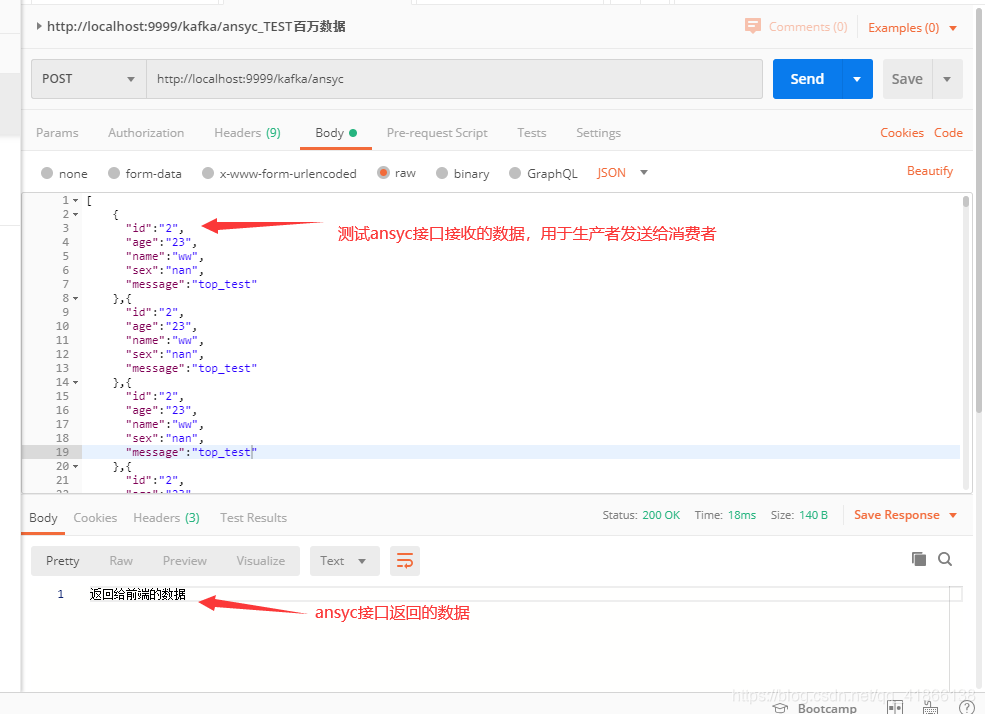Click the Comments (0) link
The height and width of the screenshot is (714, 985).
(808, 27)
